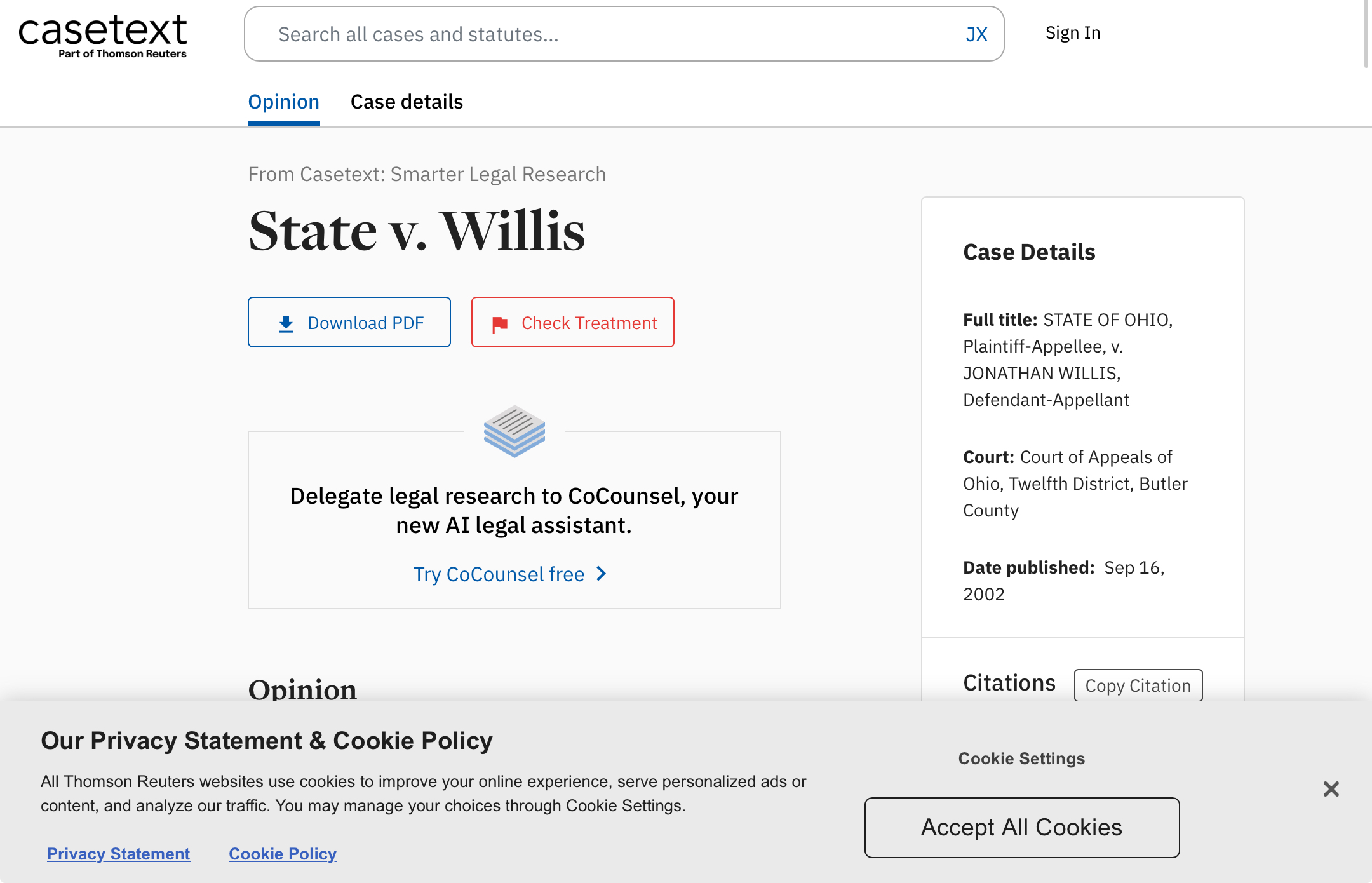Click the search cases and statutes field
Image resolution: width=1372 pixels, height=883 pixels.
coord(624,34)
